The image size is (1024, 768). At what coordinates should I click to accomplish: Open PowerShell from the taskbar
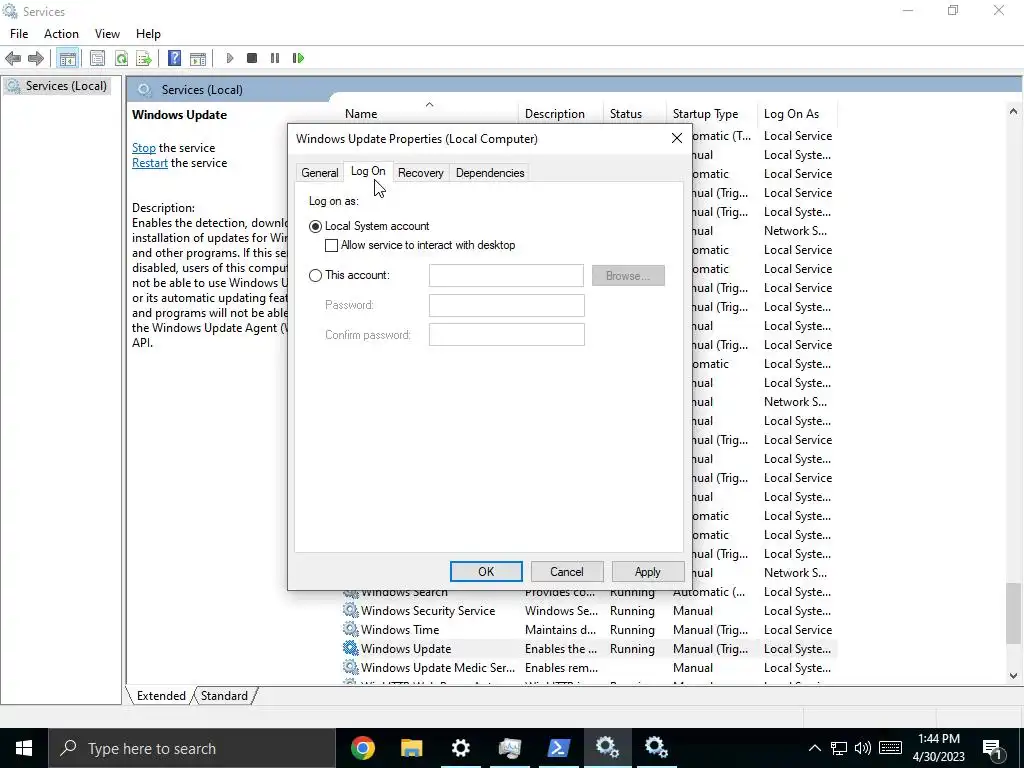click(x=558, y=748)
